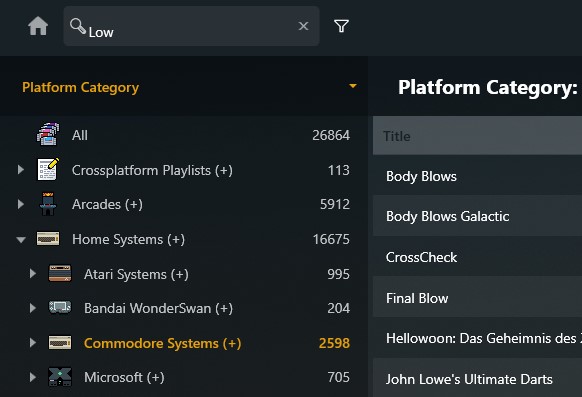Image resolution: width=582 pixels, height=397 pixels.
Task: Select the game Body Blows
Action: [477, 176]
